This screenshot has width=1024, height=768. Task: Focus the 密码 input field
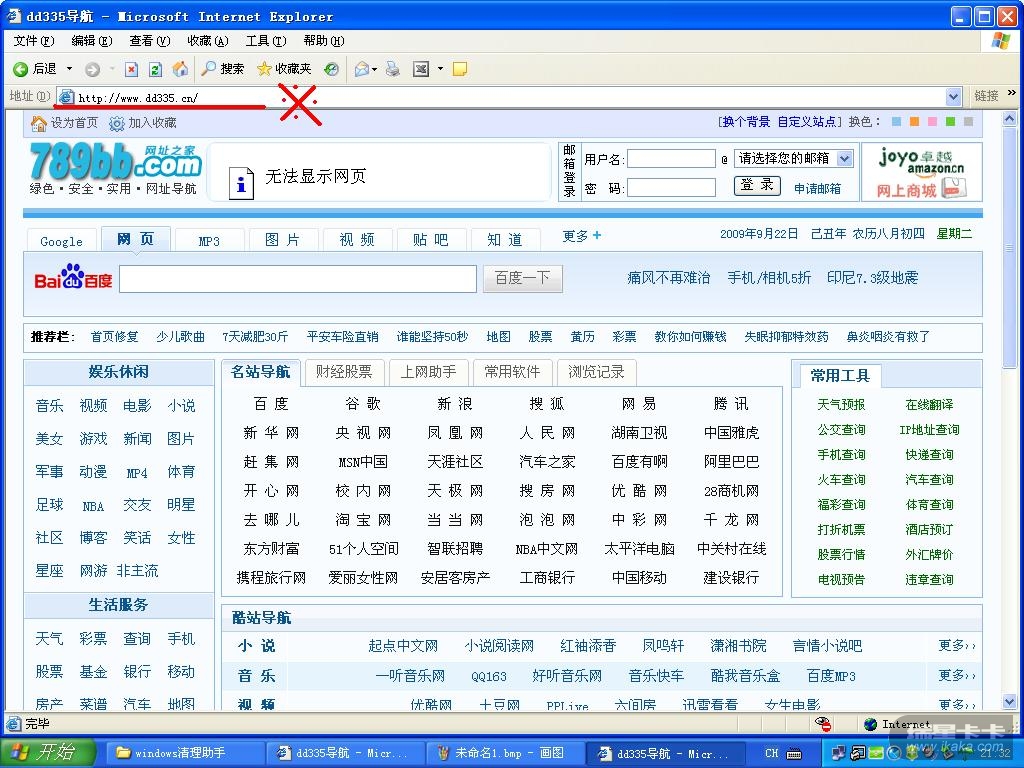coord(671,188)
